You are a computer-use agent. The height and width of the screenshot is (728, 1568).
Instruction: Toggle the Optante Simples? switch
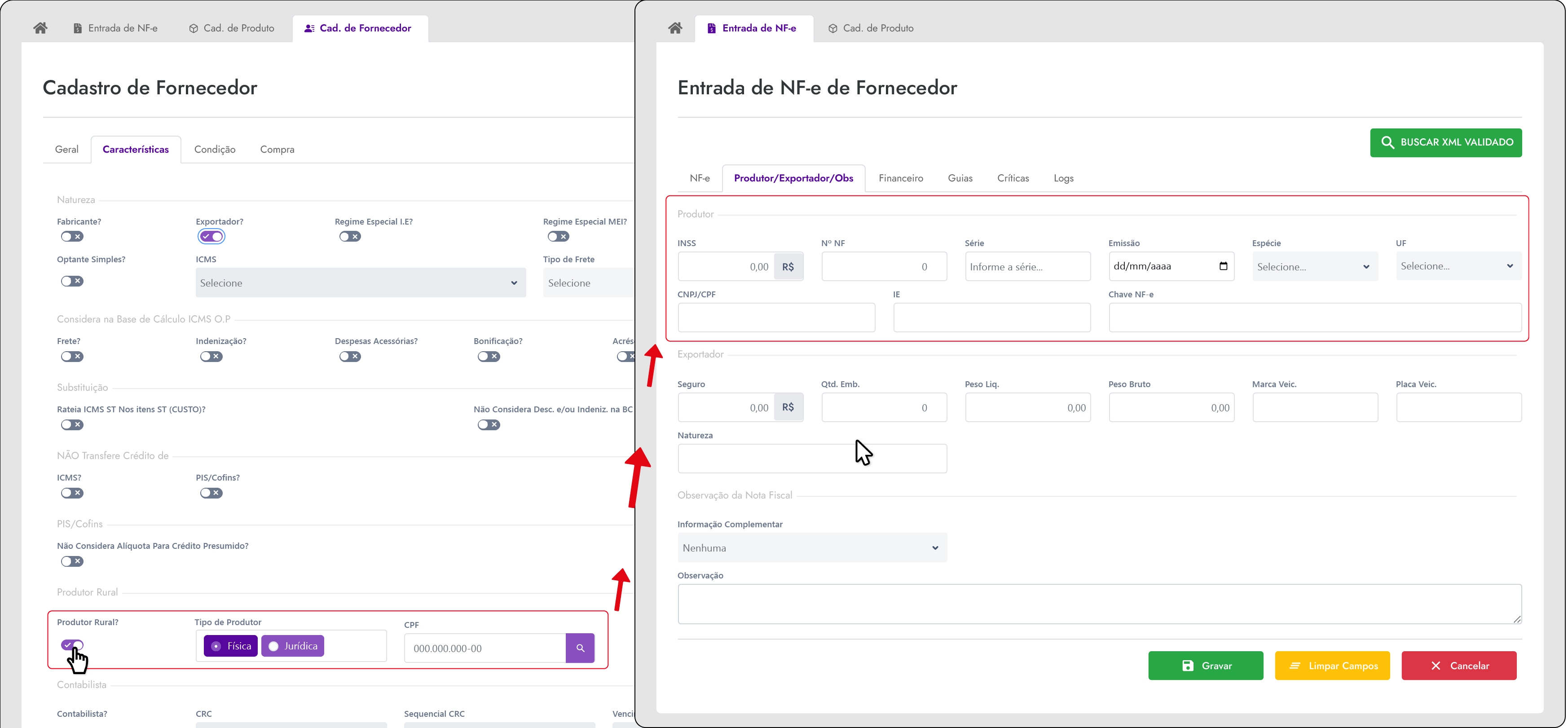72,281
